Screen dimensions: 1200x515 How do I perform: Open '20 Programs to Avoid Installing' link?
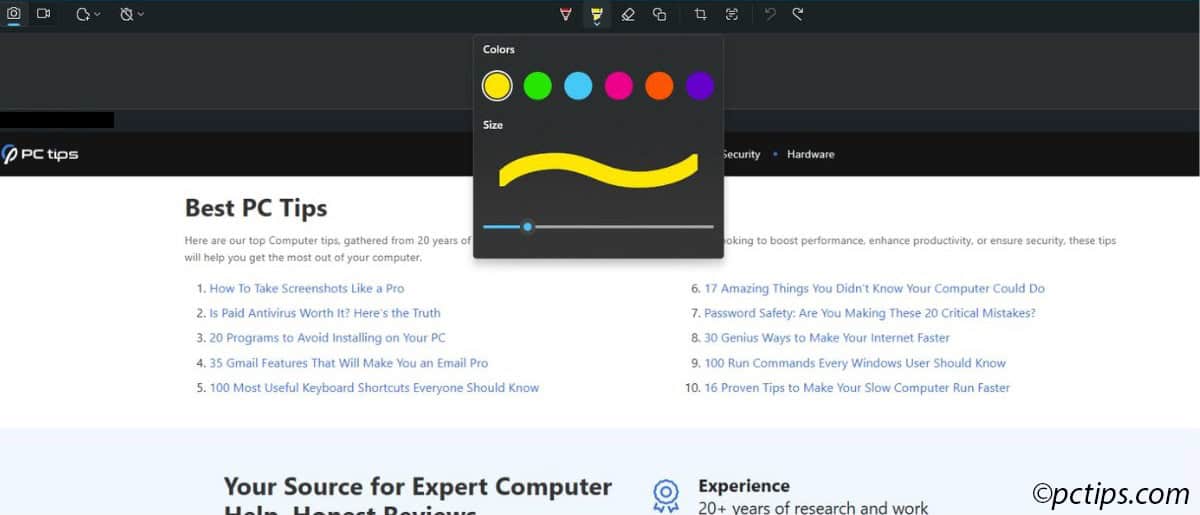[327, 338]
